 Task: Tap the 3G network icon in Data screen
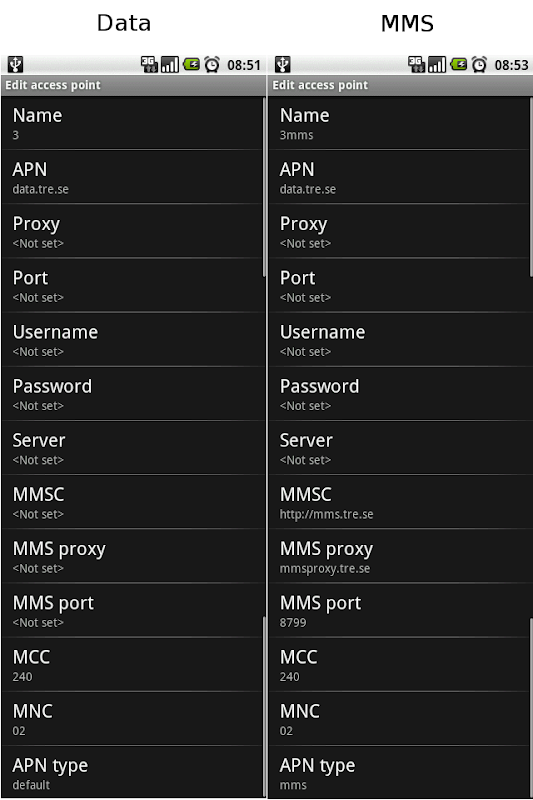[149, 64]
